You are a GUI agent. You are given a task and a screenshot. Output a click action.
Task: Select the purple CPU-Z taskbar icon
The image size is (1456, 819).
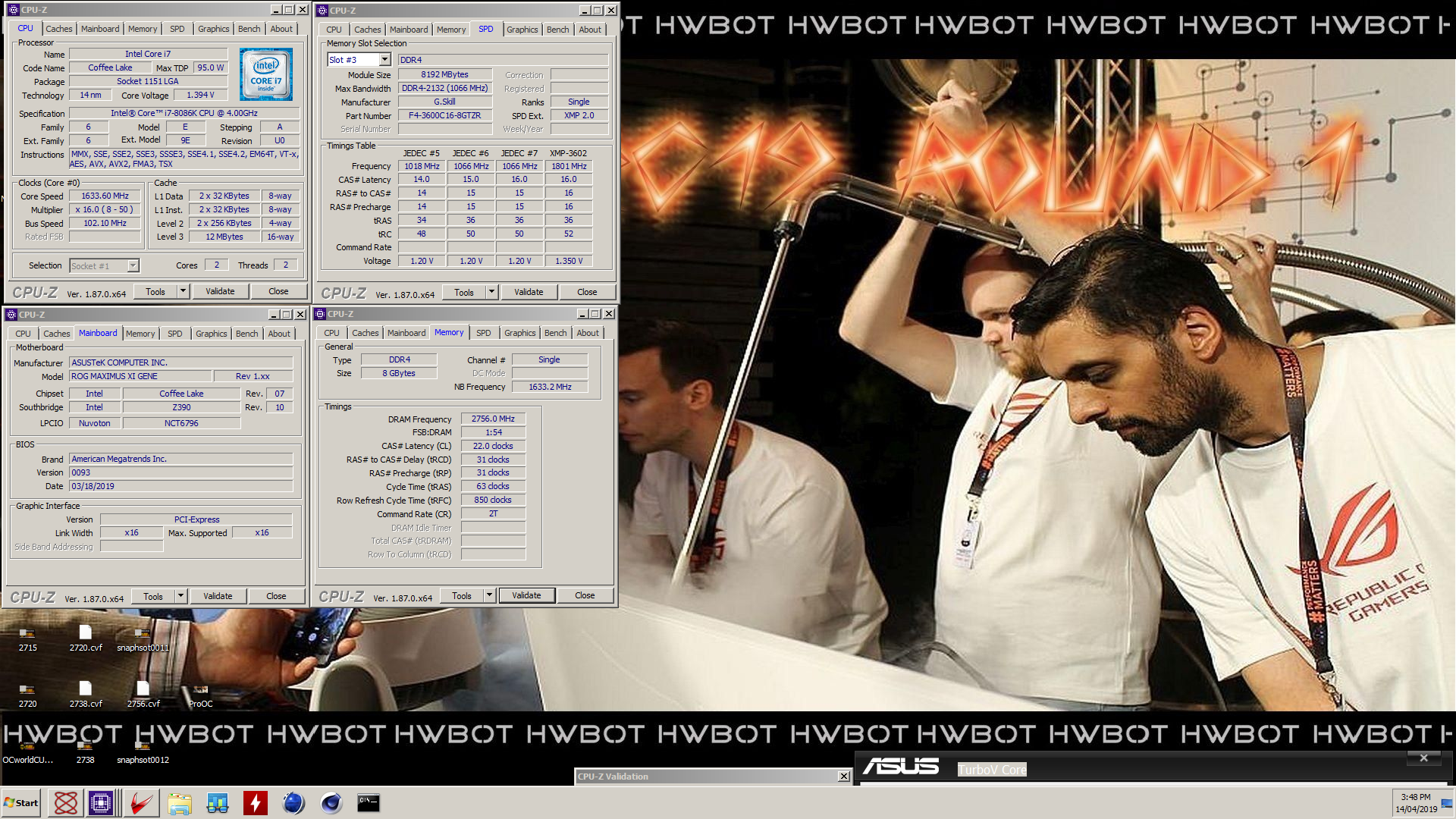point(101,802)
